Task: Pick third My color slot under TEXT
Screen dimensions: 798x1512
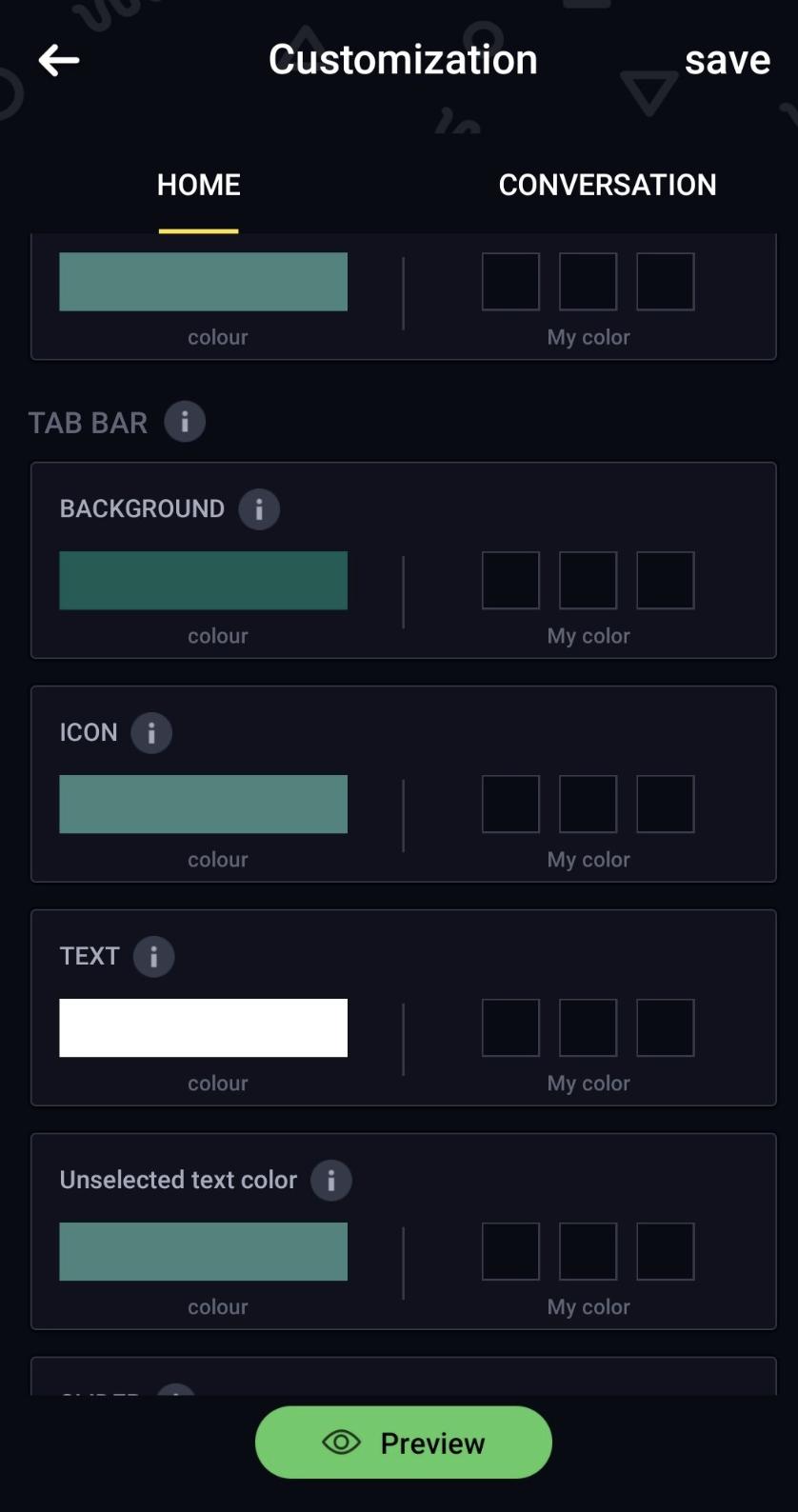Action: point(665,1027)
